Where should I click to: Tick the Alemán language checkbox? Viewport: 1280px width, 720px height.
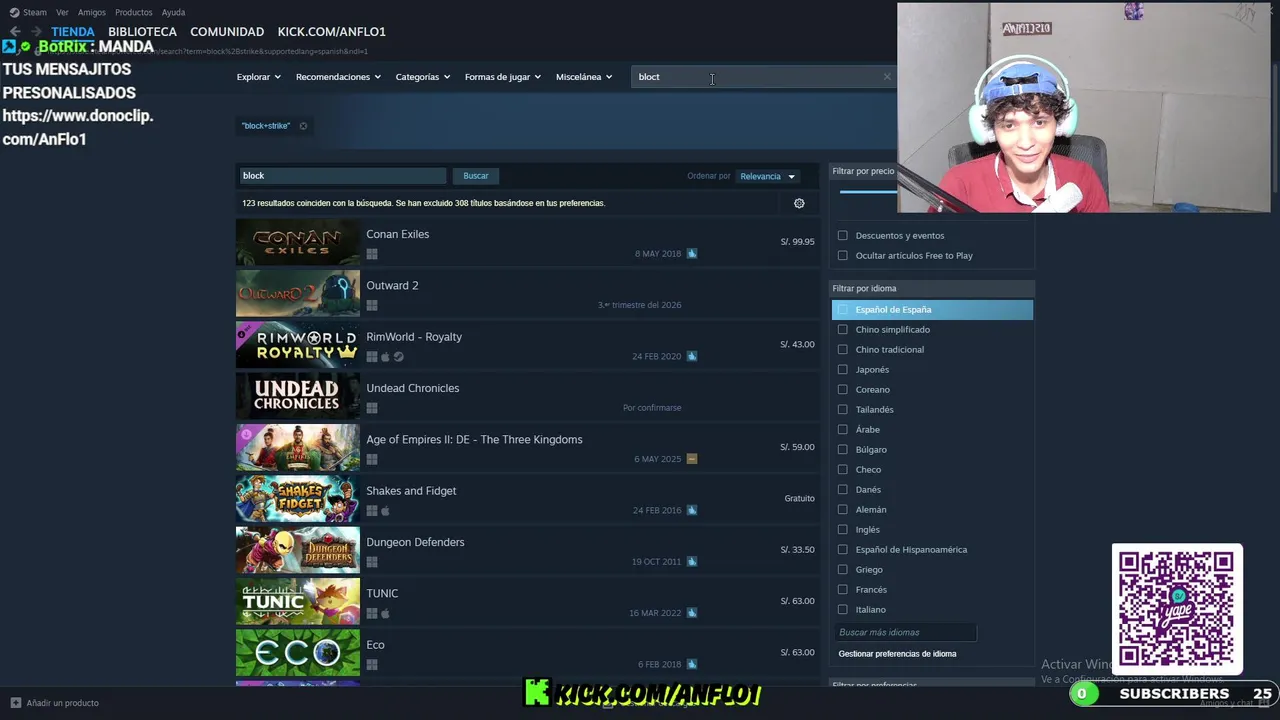pyautogui.click(x=843, y=510)
